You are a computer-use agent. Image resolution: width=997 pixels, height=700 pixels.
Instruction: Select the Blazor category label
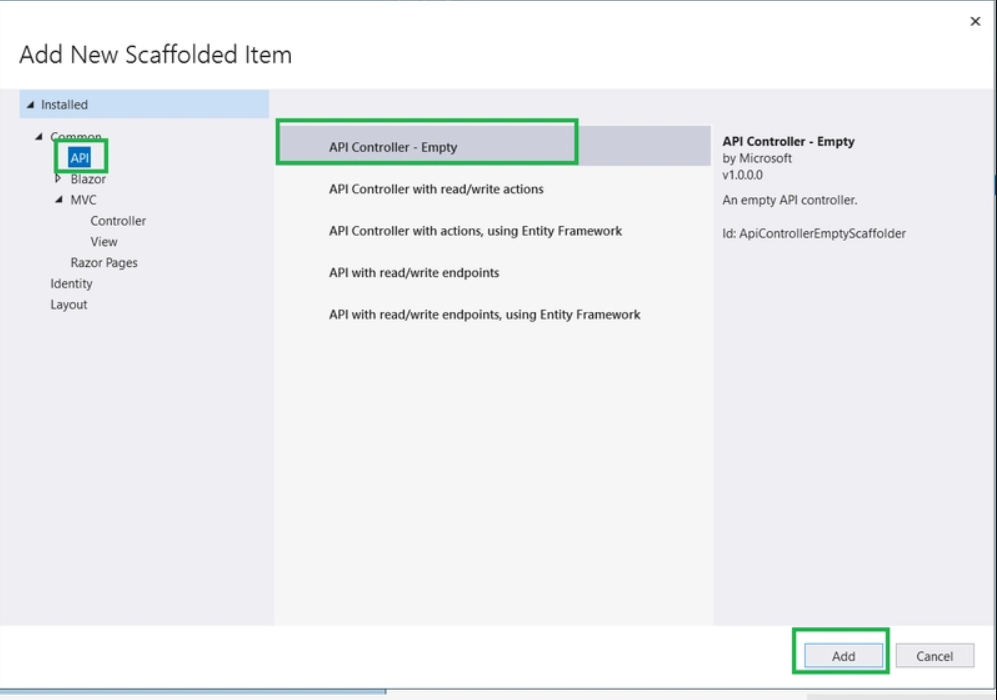point(88,179)
